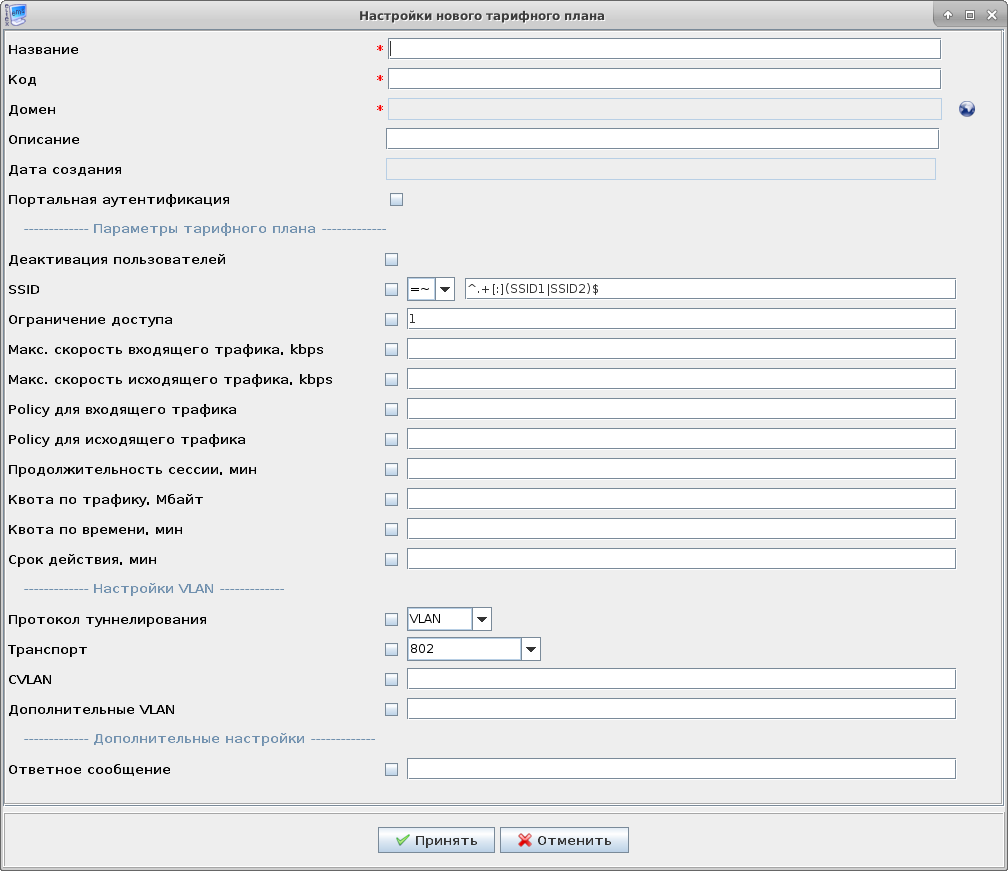
Task: Enable Портальная аутентификация checkbox
Action: [397, 200]
